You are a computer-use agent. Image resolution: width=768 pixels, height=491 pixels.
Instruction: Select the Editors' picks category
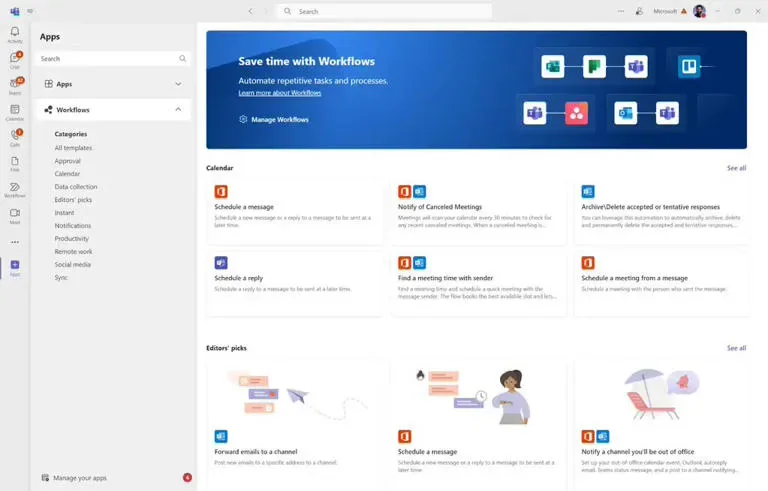point(73,199)
